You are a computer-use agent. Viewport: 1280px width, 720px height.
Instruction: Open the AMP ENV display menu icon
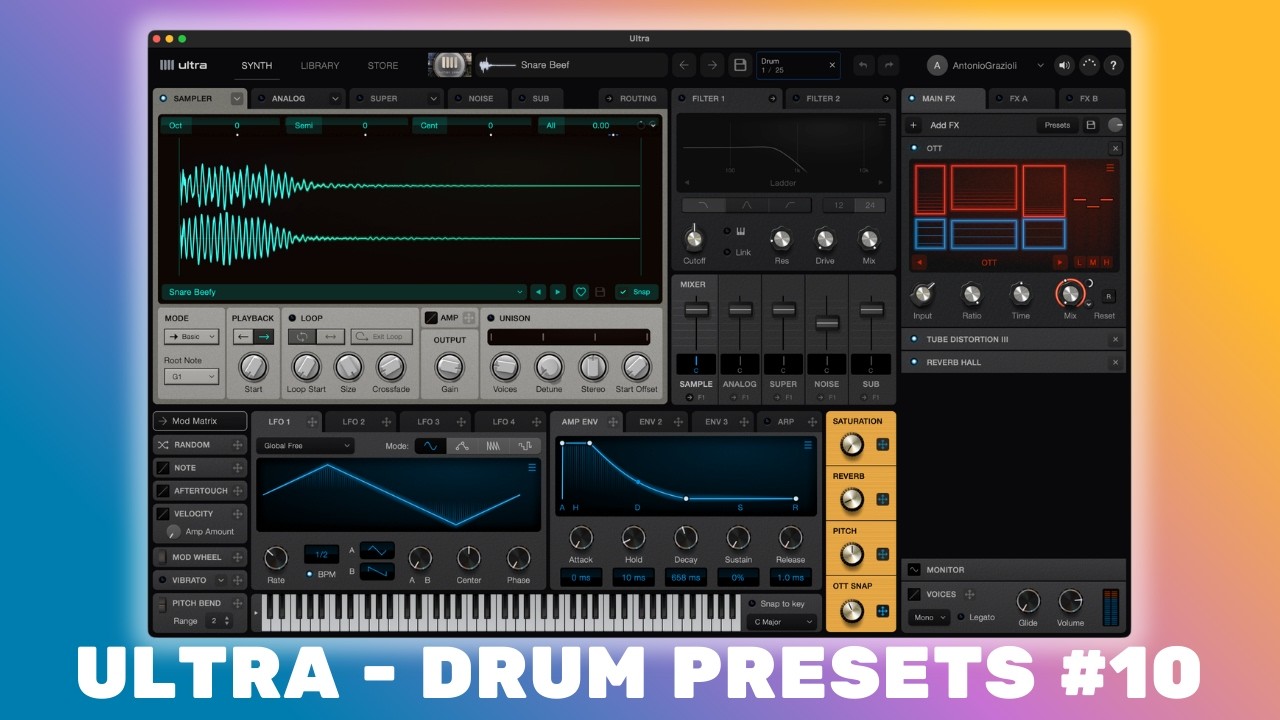coord(807,445)
